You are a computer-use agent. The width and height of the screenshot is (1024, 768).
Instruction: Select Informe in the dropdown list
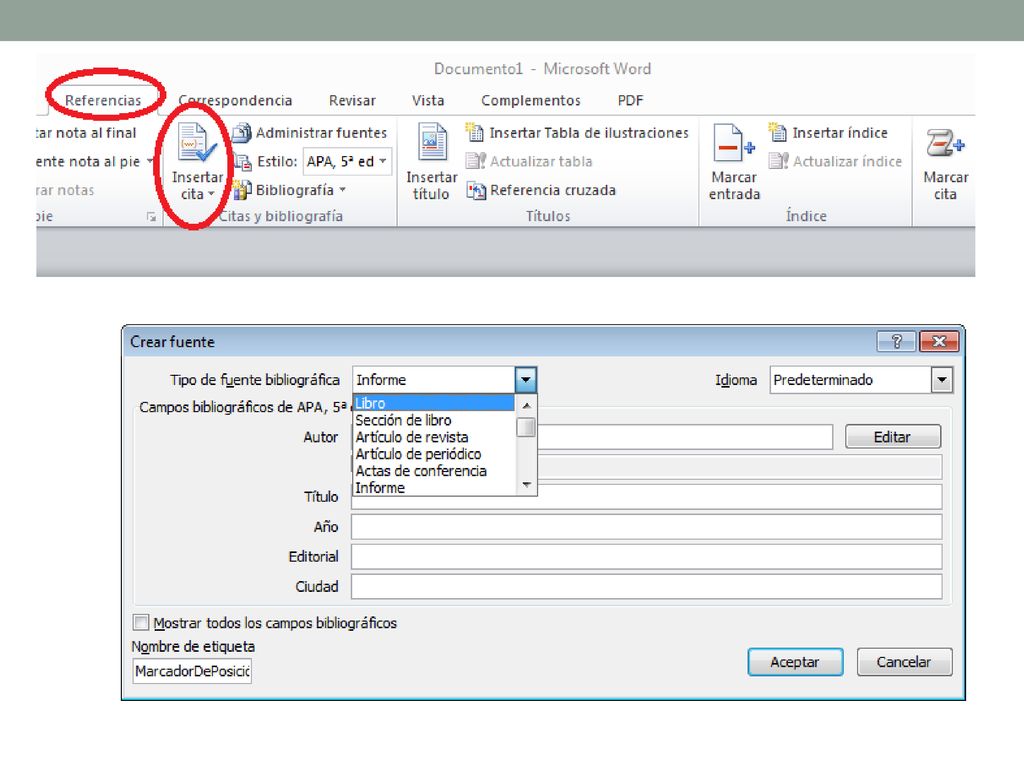434,488
